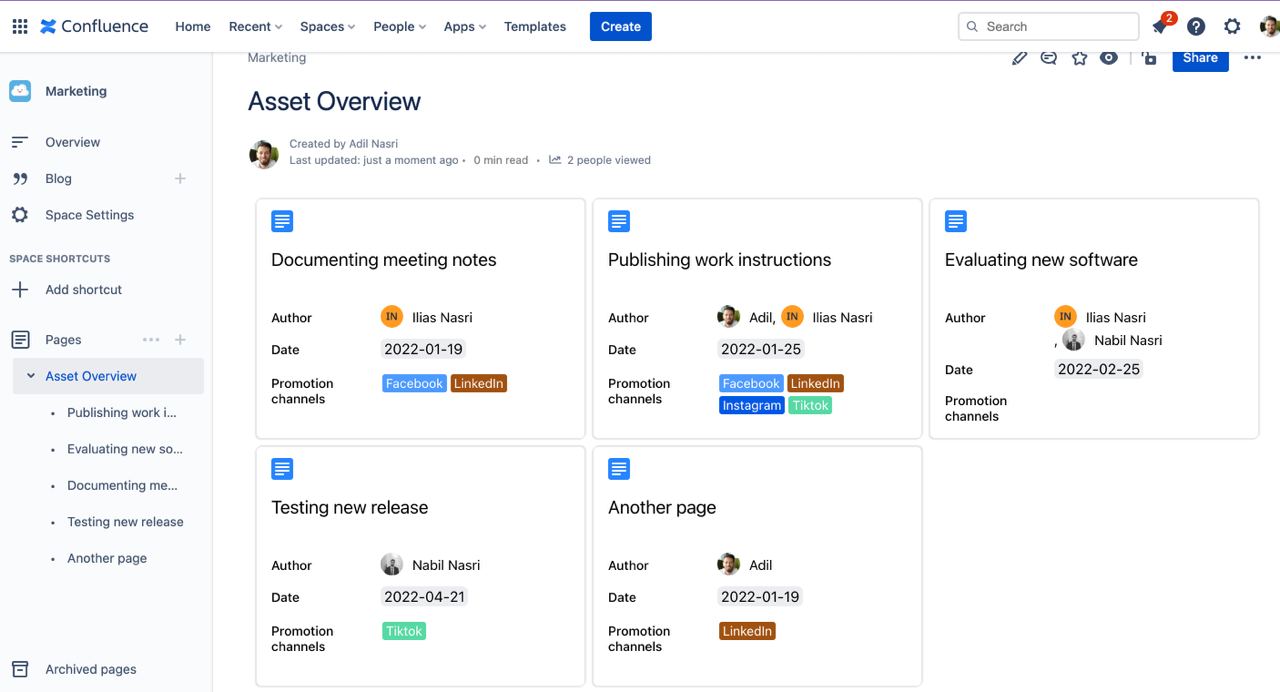Star this page as a favorite
The height and width of the screenshot is (692, 1280).
pyautogui.click(x=1079, y=58)
